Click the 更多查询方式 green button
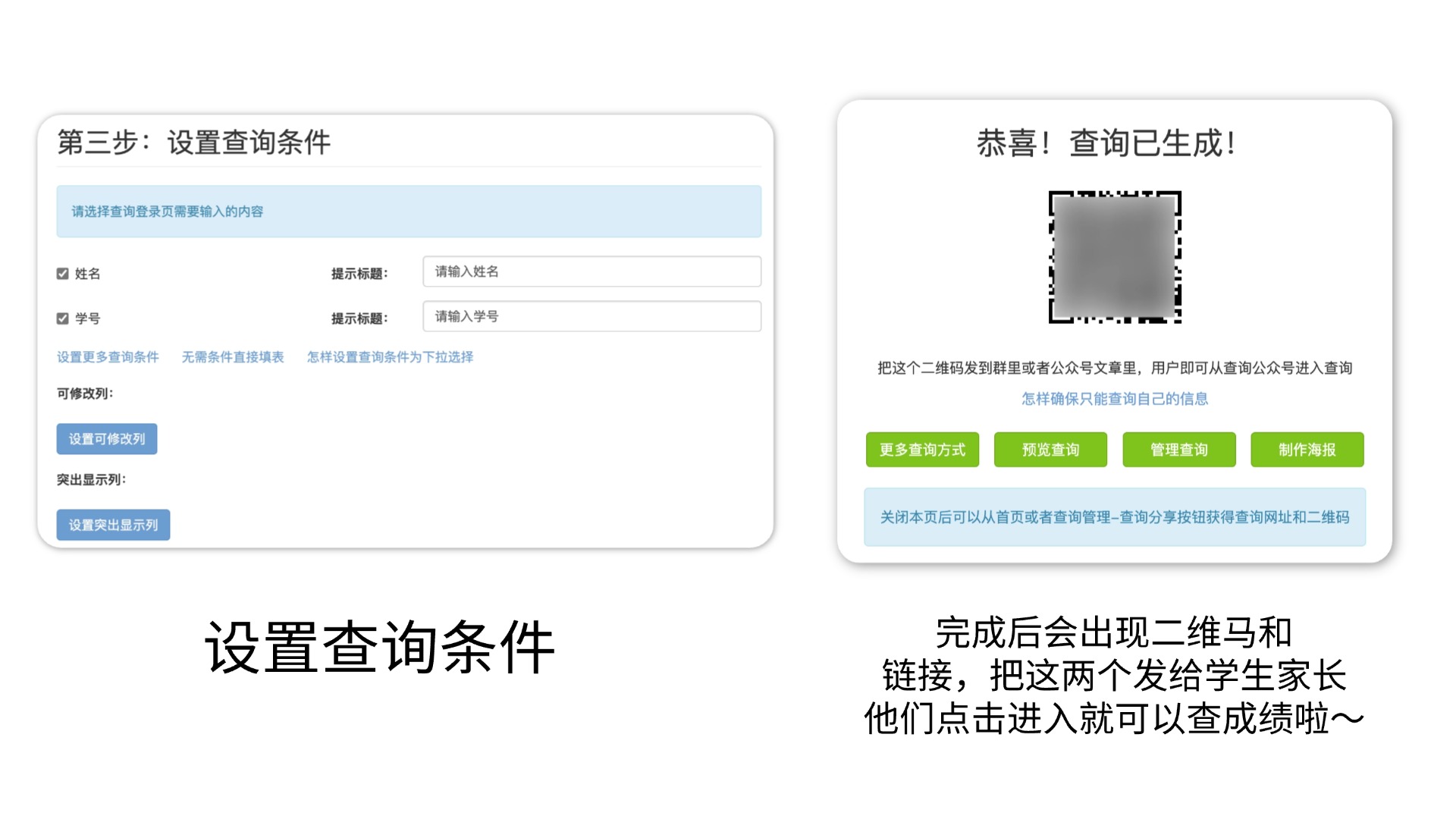 click(x=922, y=450)
